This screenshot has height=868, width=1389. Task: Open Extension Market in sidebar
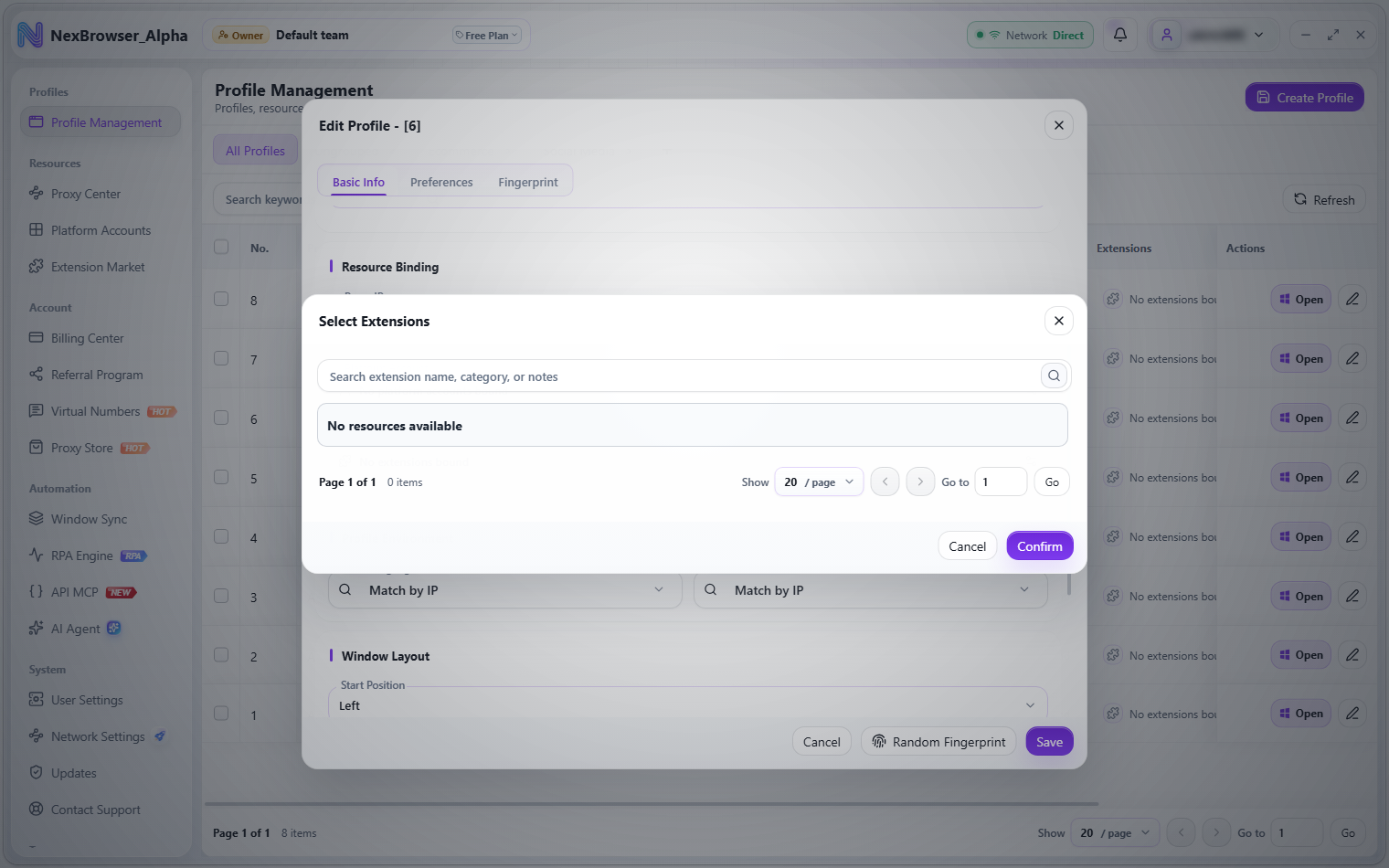coord(98,267)
